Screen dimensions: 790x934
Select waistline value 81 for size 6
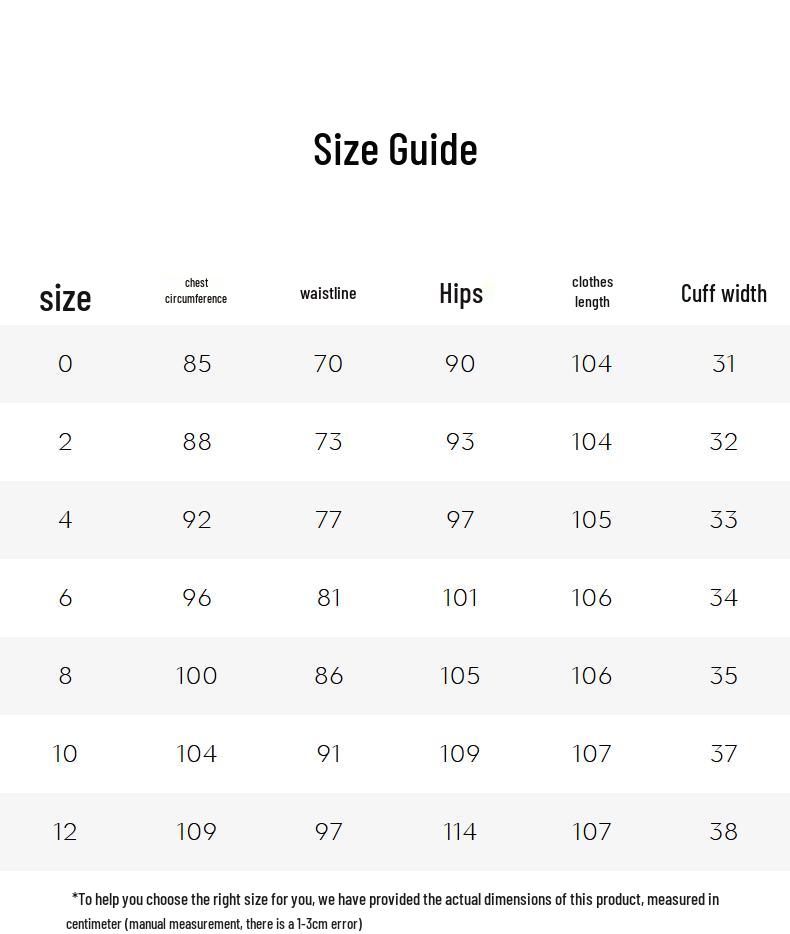point(328,598)
